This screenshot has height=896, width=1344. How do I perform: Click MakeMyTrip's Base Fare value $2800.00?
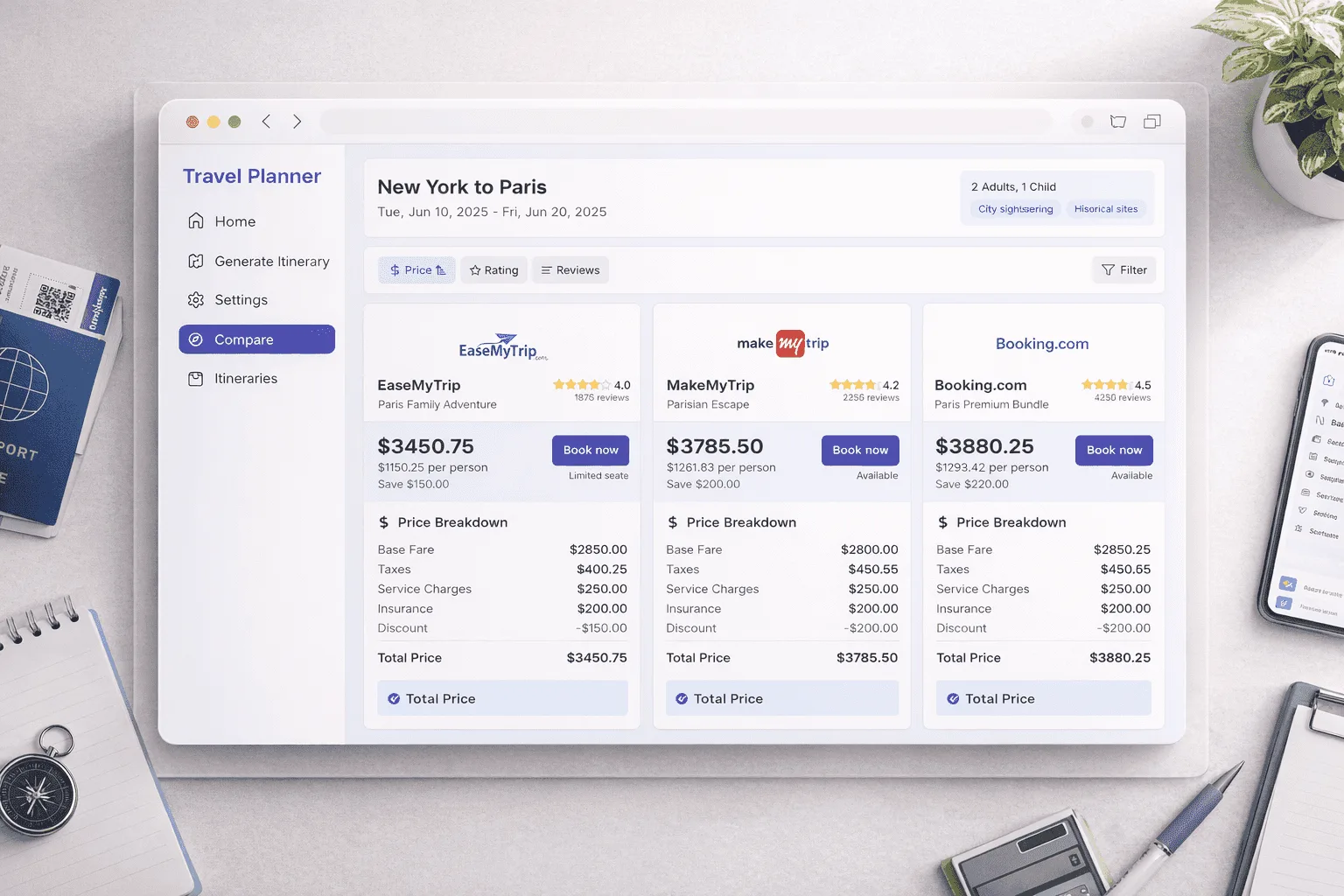coord(870,549)
